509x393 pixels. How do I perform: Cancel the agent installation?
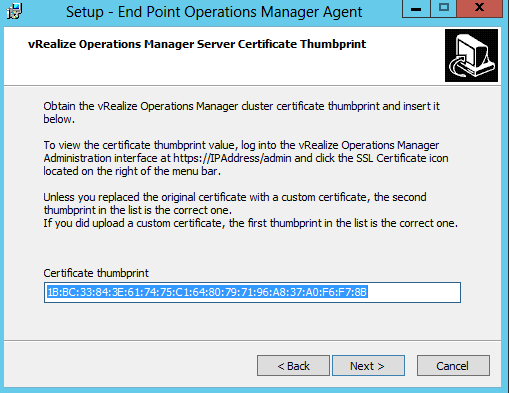coord(453,366)
